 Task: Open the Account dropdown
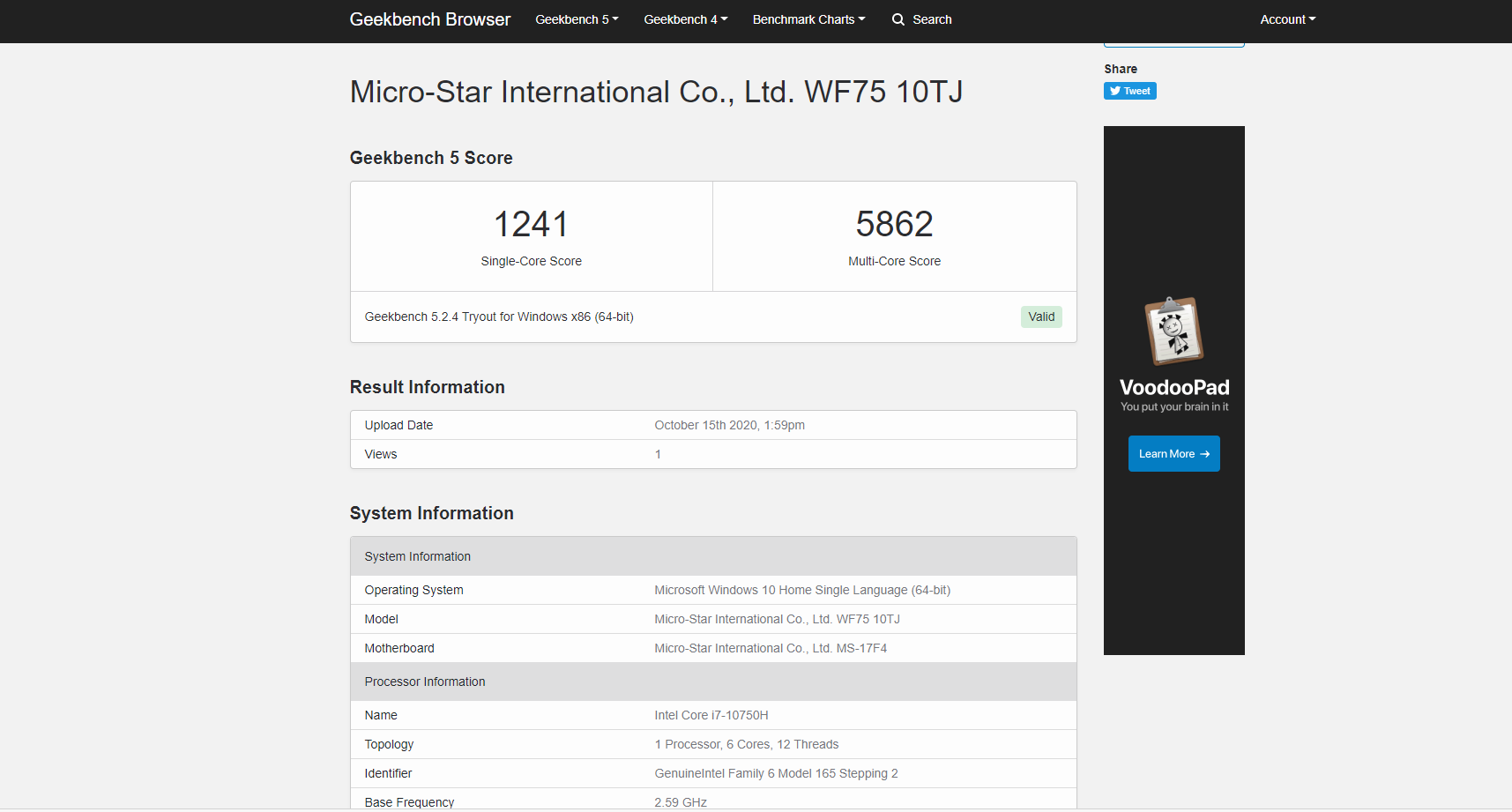click(x=1287, y=19)
